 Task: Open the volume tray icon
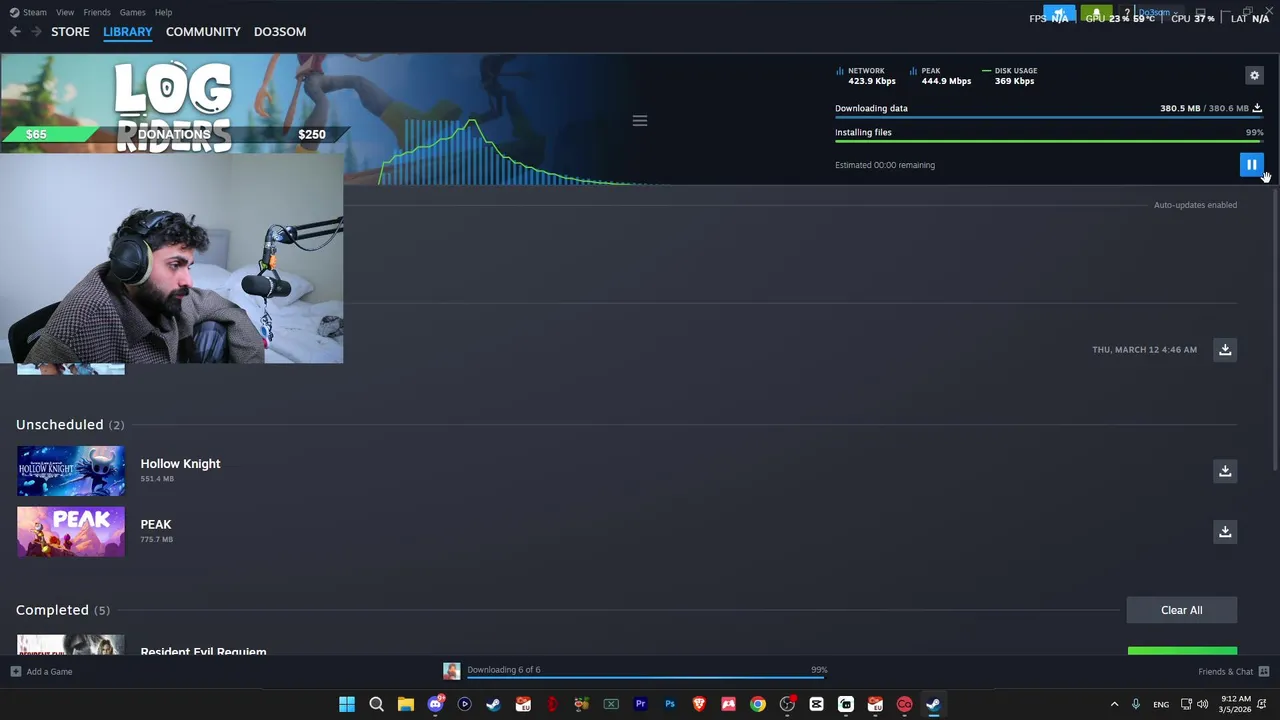click(x=1203, y=704)
